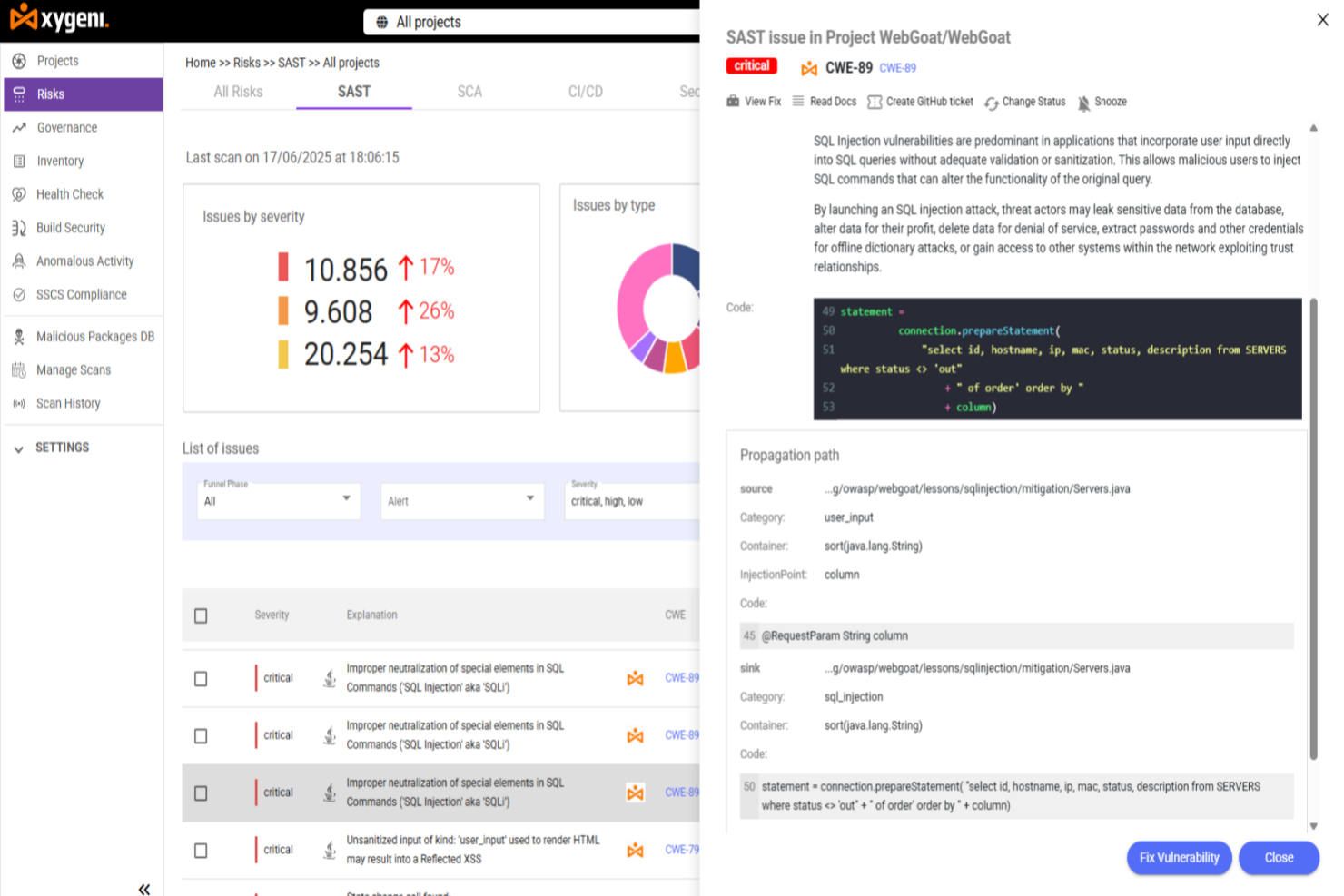This screenshot has width=1344, height=896.
Task: Click the Fix Vulnerability button
Action: point(1179,857)
